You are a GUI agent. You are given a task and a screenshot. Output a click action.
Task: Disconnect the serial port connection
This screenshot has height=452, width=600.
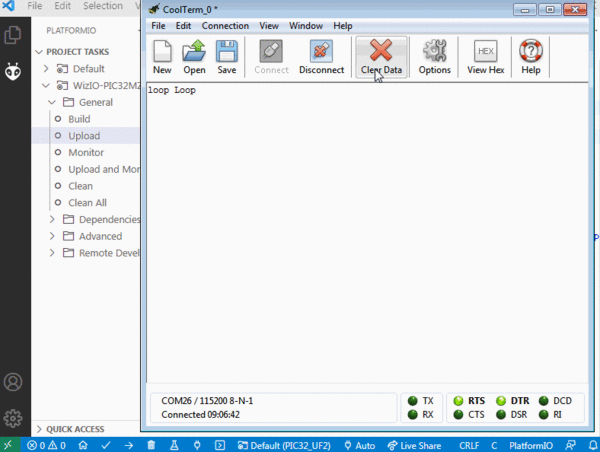click(321, 57)
